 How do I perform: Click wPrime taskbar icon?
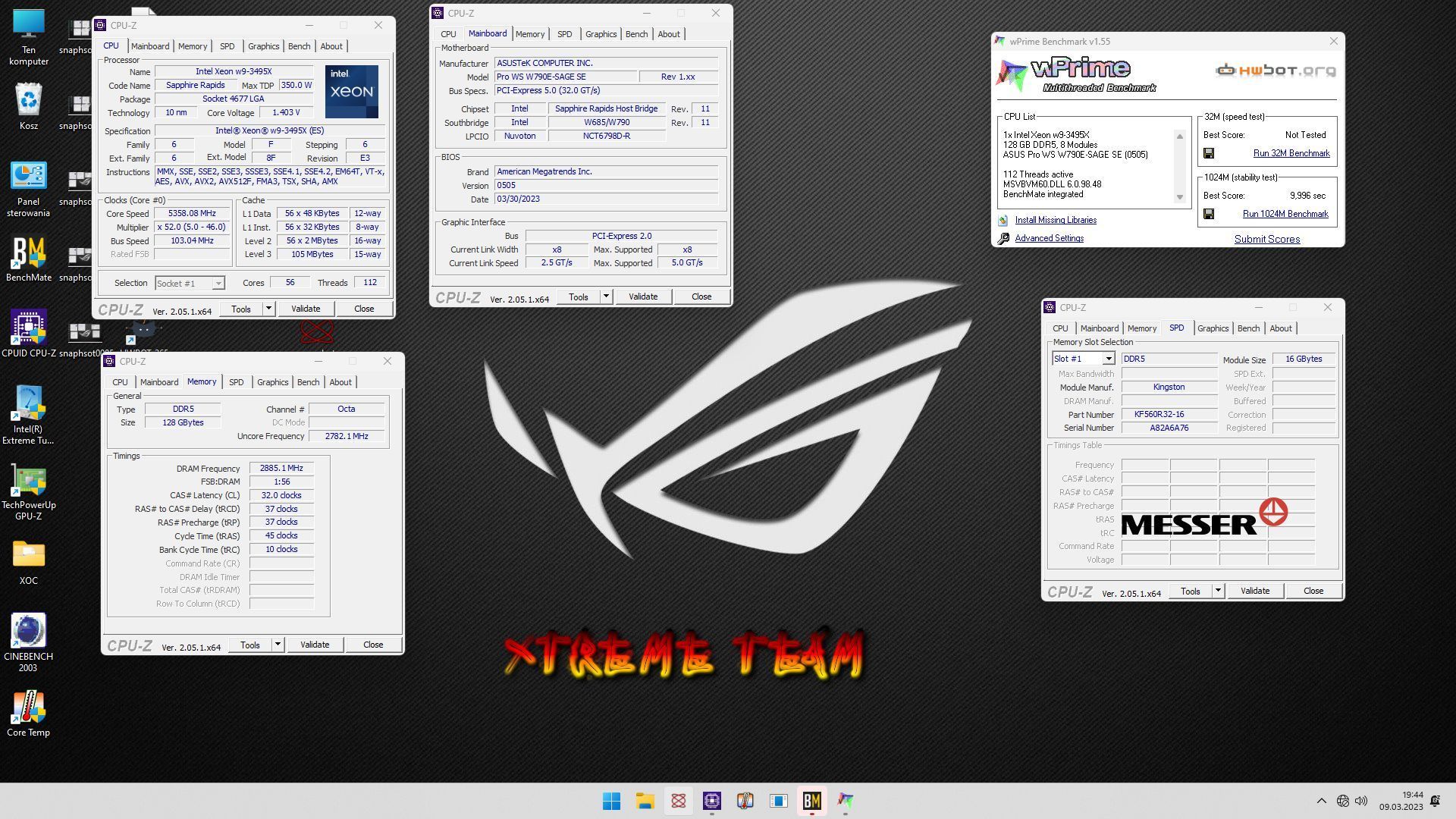tap(845, 801)
